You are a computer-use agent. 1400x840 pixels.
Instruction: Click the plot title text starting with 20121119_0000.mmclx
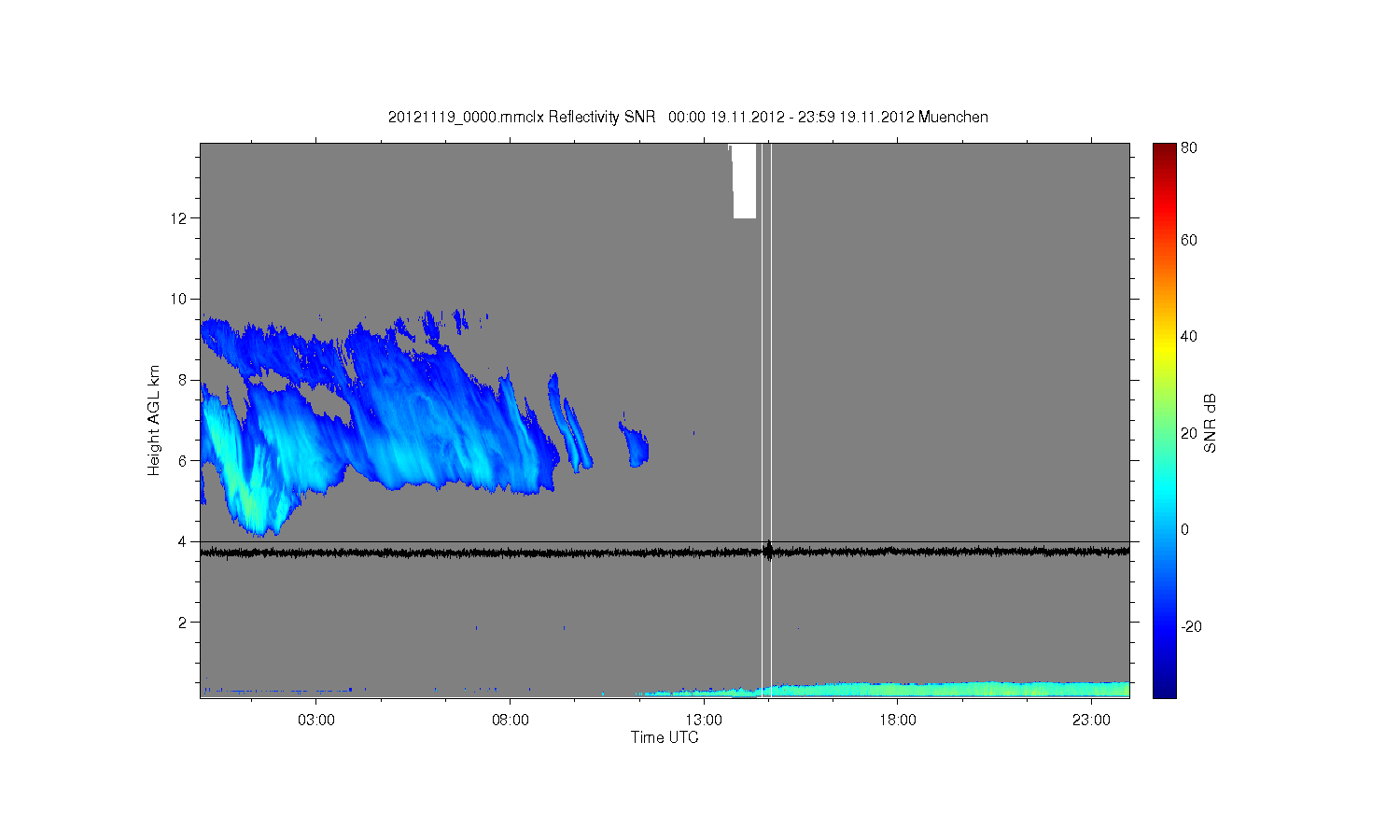click(x=688, y=117)
